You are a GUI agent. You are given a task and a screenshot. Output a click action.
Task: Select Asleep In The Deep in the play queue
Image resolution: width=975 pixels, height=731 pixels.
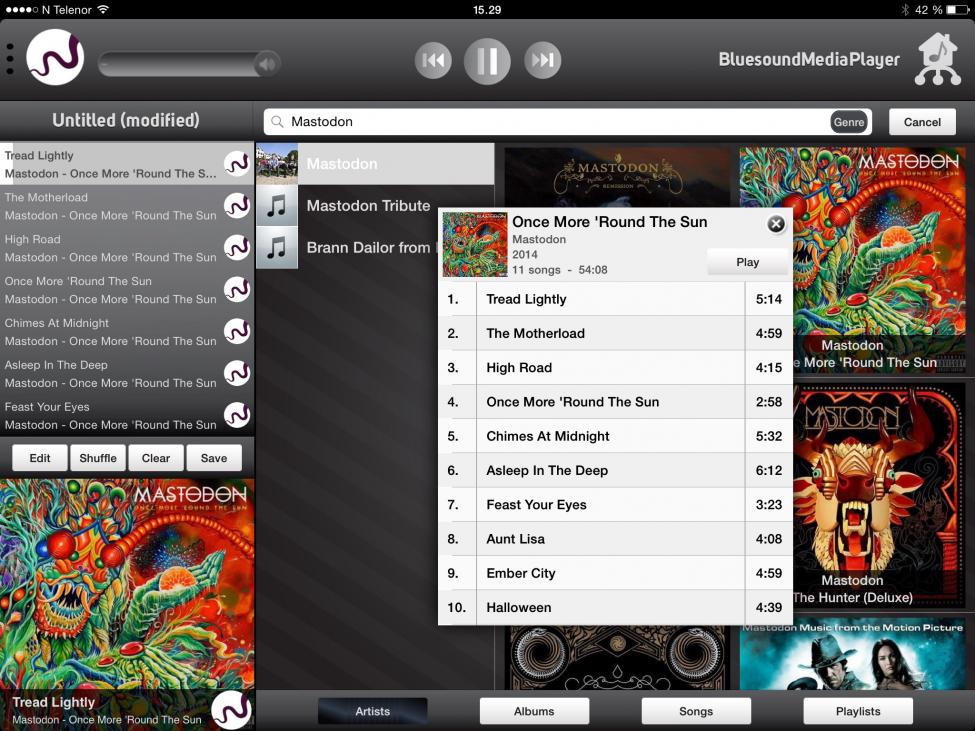pos(127,374)
